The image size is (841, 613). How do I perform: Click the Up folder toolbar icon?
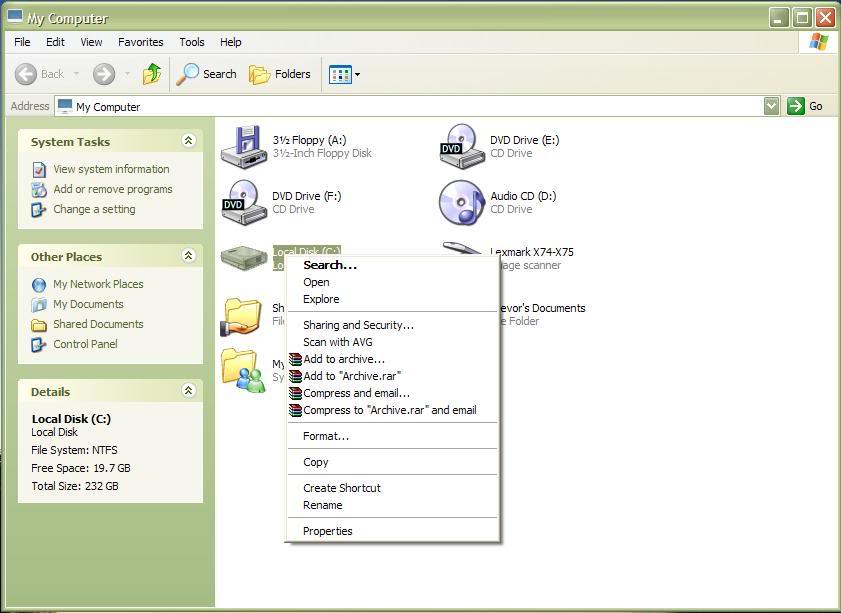[152, 74]
